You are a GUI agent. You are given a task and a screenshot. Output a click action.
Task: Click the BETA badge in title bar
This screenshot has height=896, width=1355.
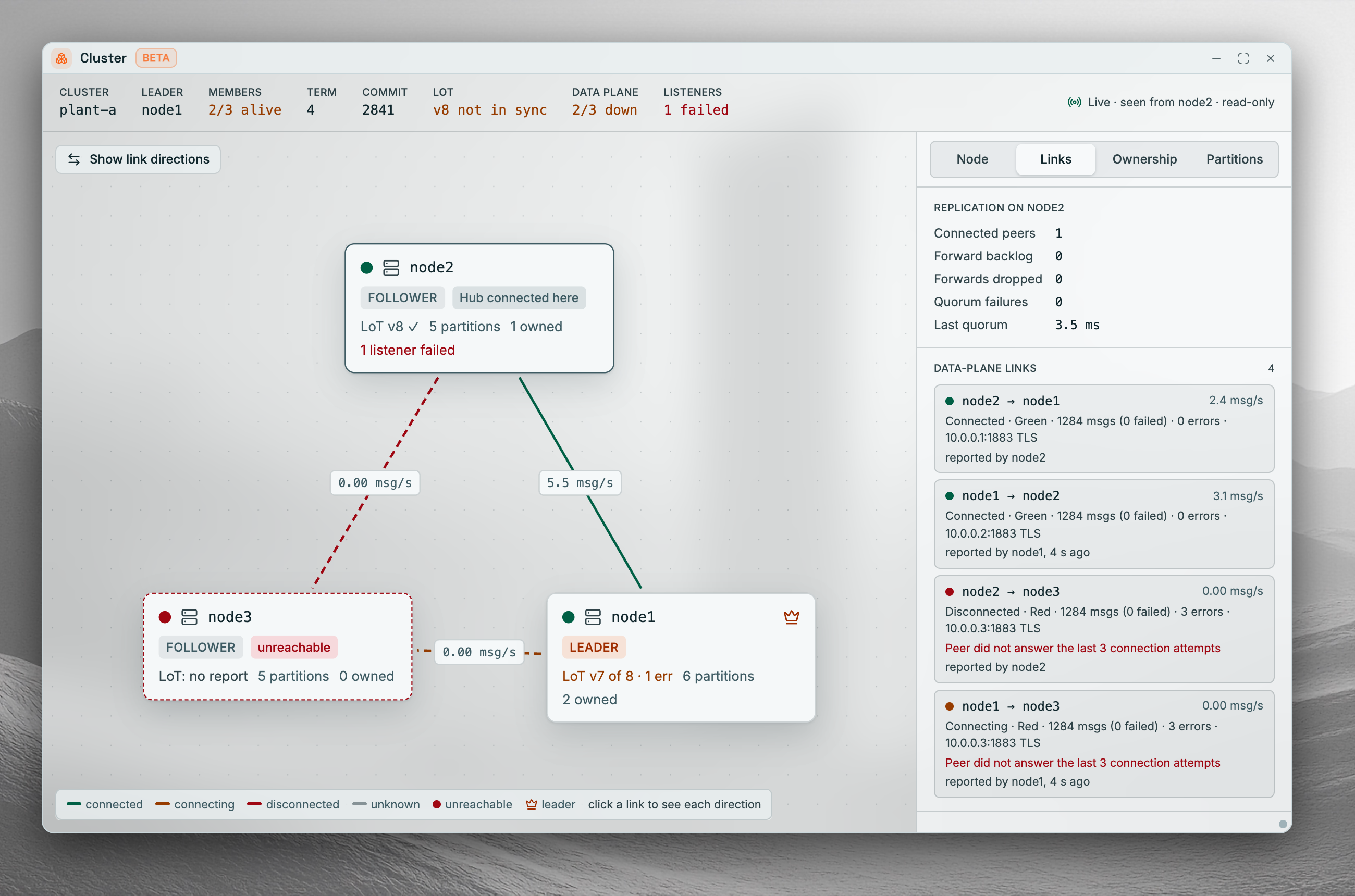(156, 58)
